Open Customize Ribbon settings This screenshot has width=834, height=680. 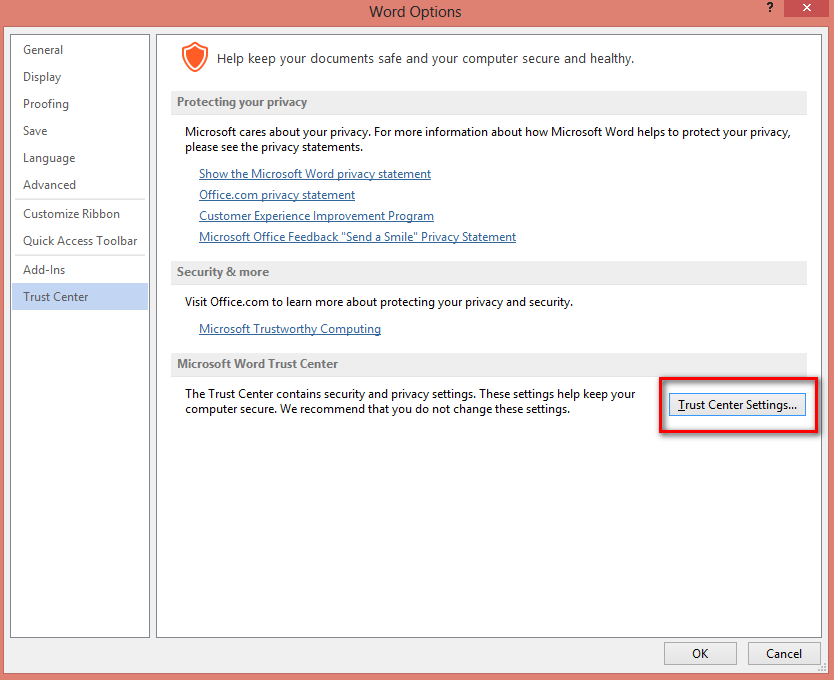coord(80,214)
